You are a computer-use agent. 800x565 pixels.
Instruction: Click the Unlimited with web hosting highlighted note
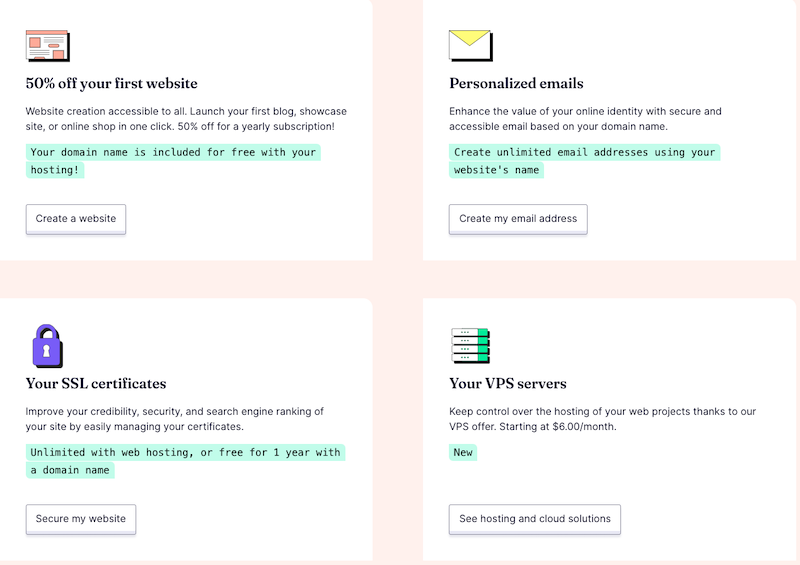185,461
